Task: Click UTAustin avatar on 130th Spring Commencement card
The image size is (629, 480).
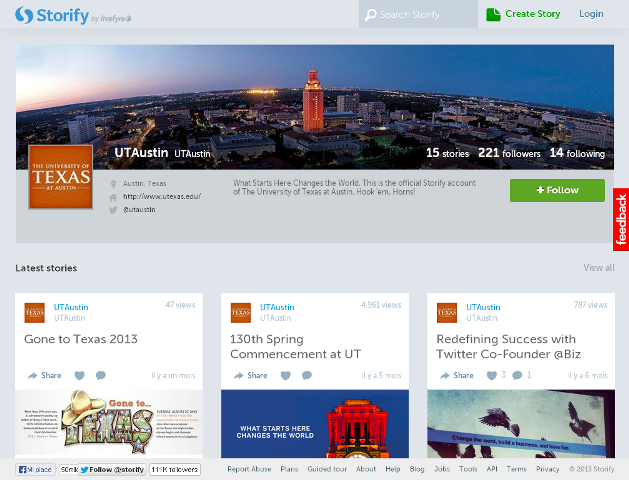Action: tap(241, 313)
